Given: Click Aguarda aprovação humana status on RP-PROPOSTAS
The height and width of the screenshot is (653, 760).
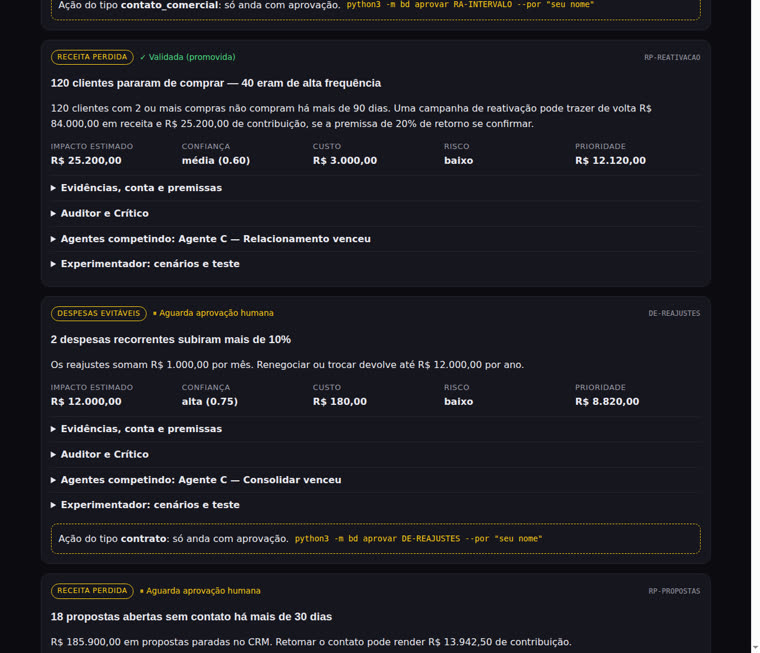Looking at the screenshot, I should click(200, 591).
